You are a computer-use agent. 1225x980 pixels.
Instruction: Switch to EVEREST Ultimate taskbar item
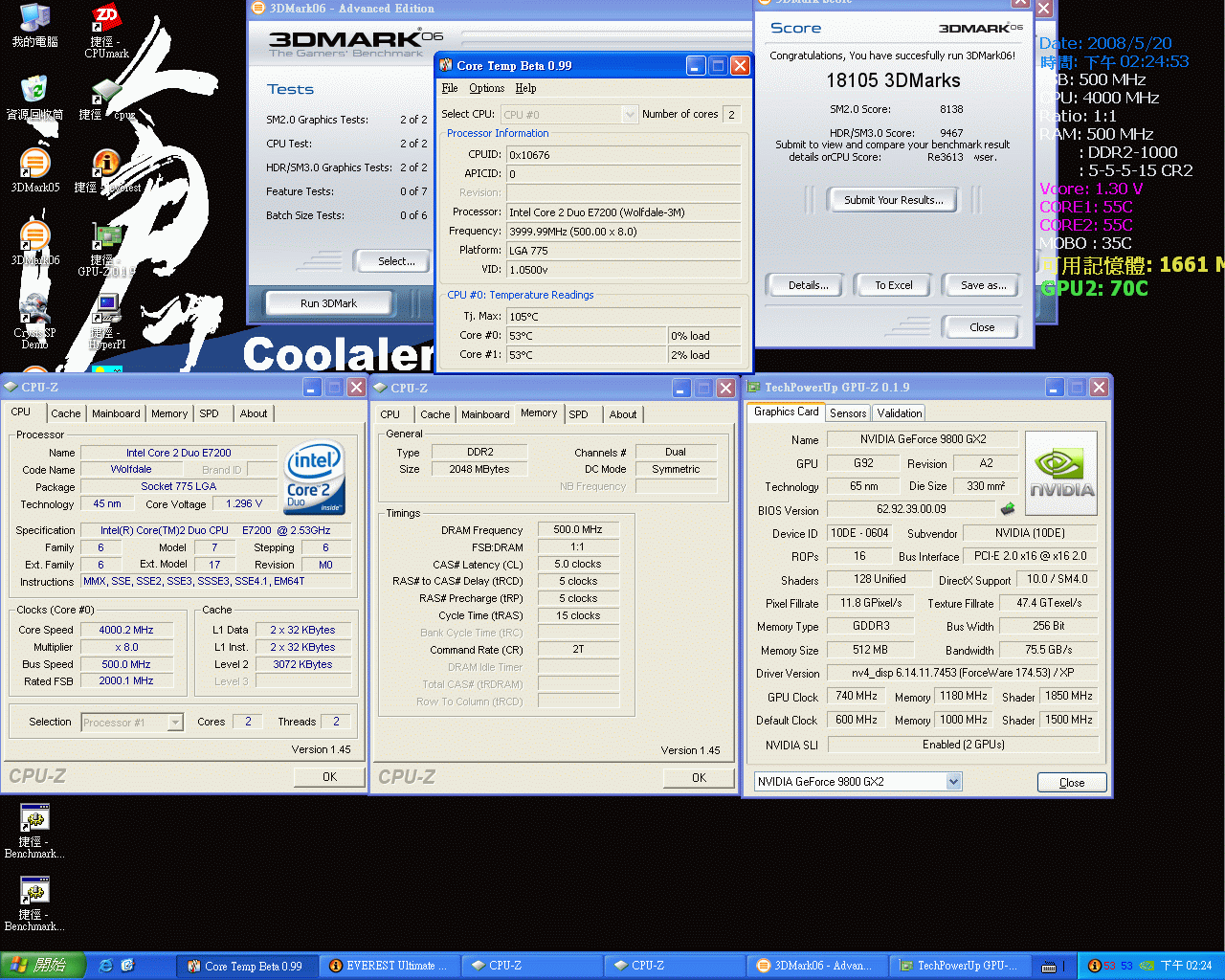[x=389, y=966]
